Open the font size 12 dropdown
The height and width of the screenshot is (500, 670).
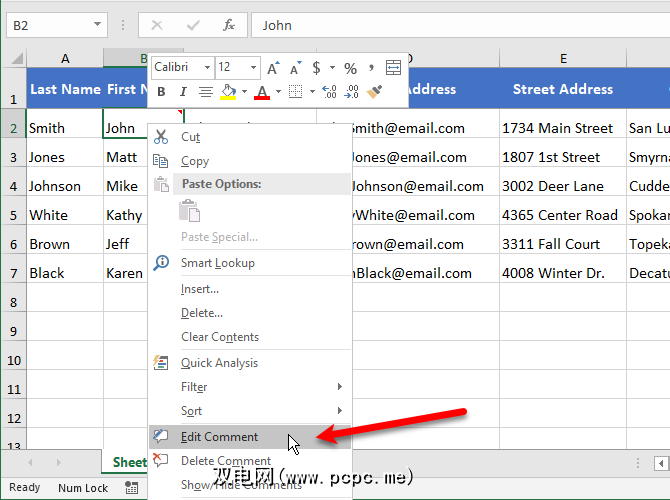coord(253,68)
